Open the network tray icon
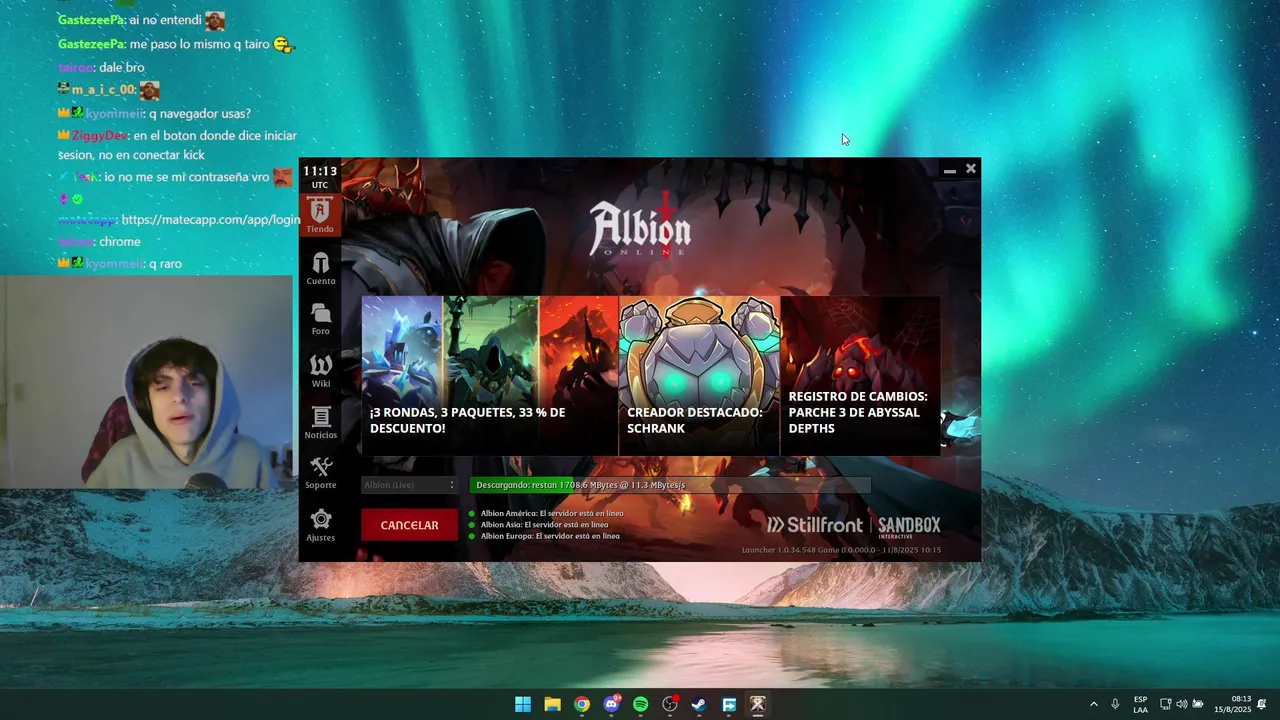 1165,704
